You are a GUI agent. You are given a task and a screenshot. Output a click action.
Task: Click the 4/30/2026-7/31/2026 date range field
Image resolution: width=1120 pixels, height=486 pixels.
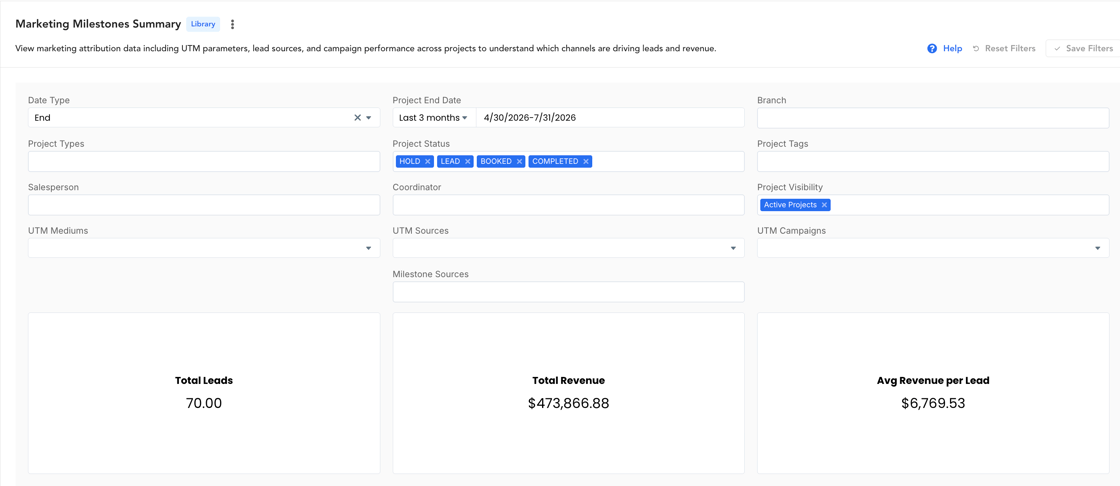point(610,118)
